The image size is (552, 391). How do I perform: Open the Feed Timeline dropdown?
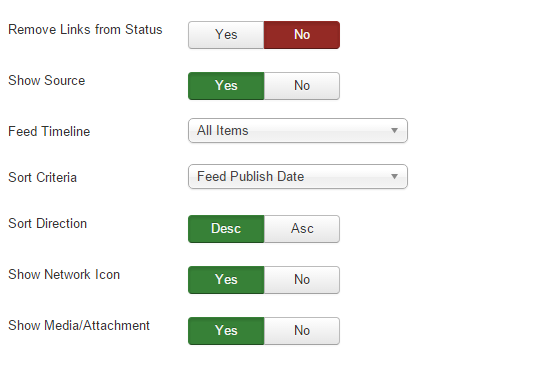click(x=298, y=131)
